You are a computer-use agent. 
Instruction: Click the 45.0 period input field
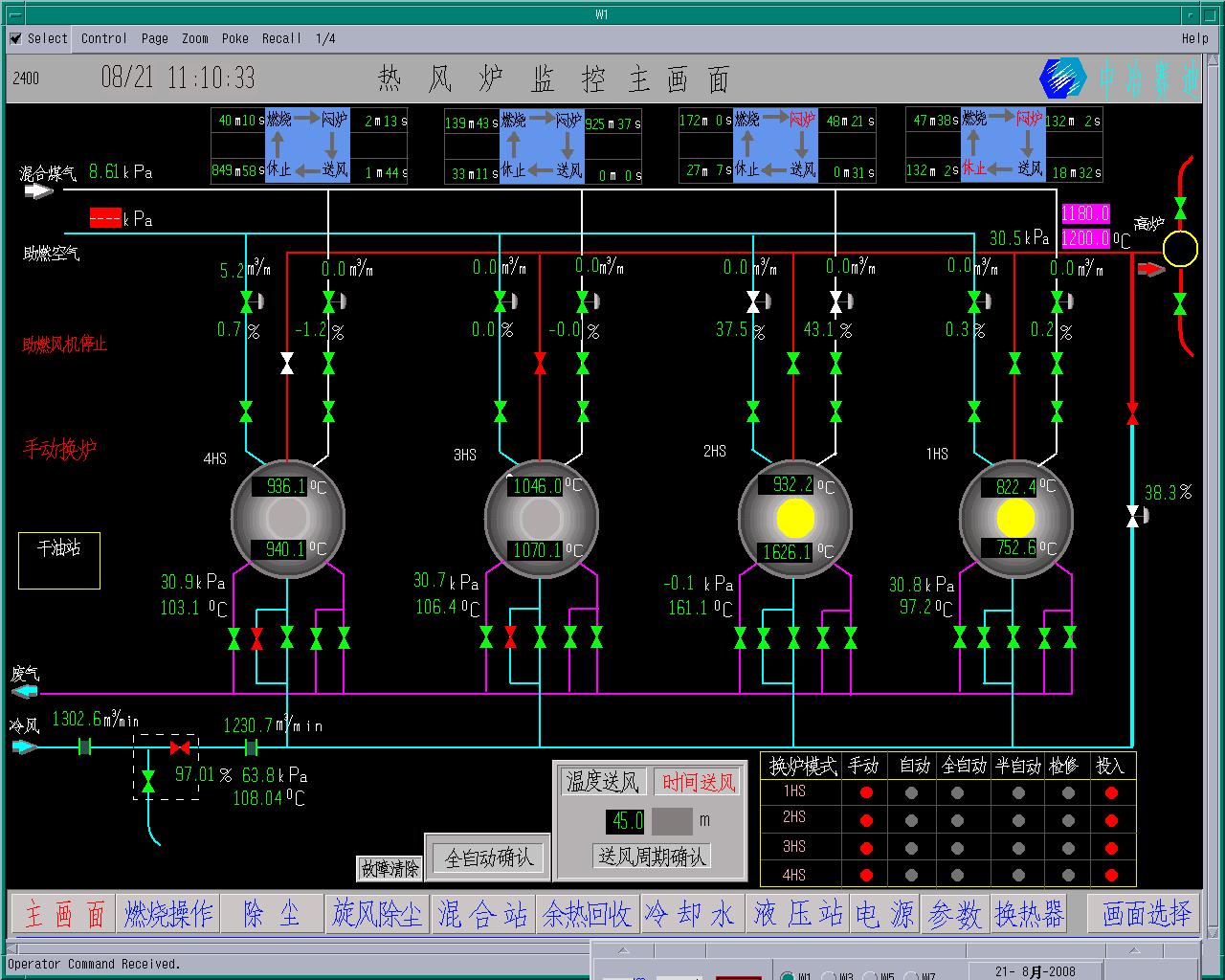click(627, 821)
